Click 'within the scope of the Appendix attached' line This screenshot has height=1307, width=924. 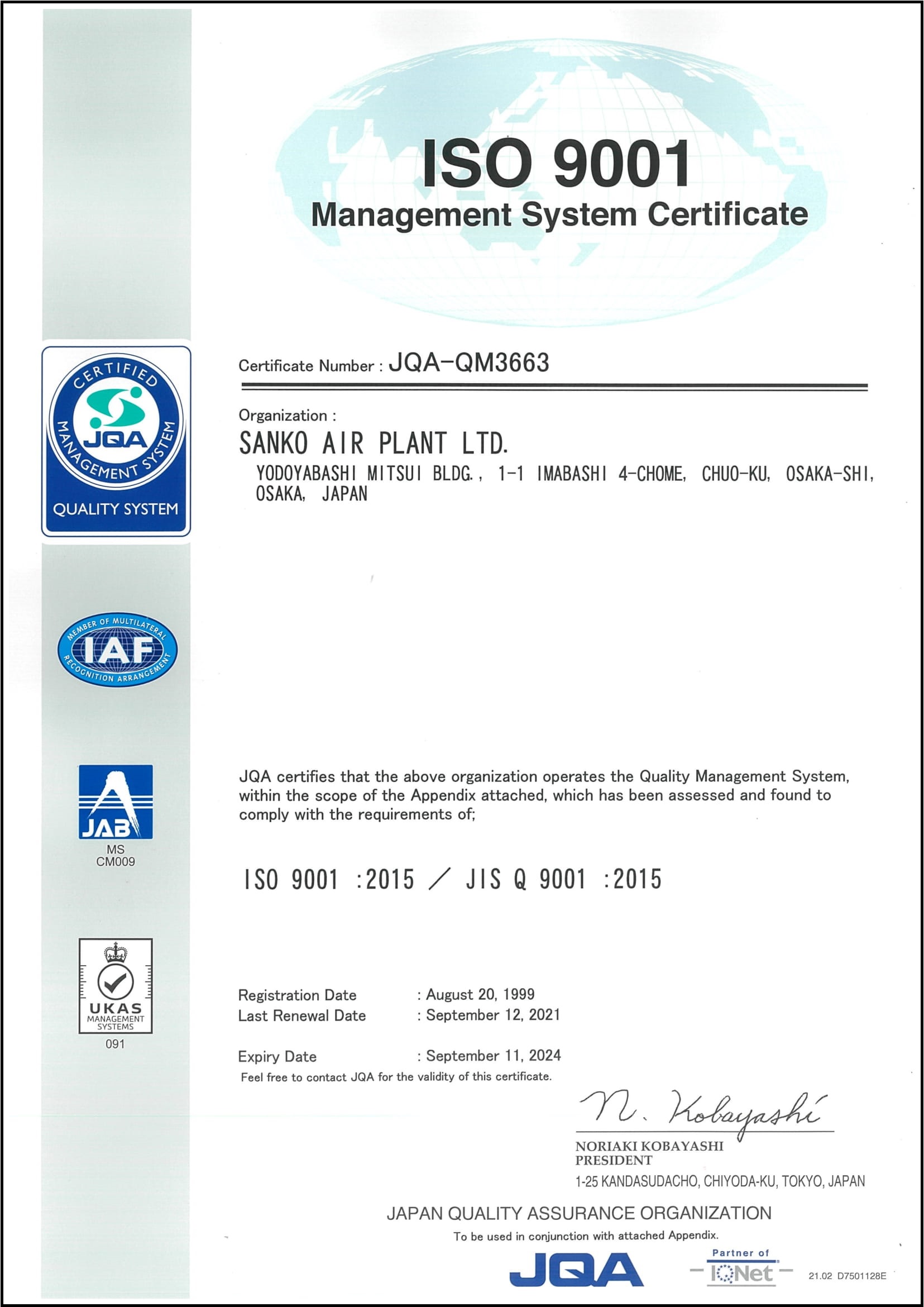tap(535, 795)
